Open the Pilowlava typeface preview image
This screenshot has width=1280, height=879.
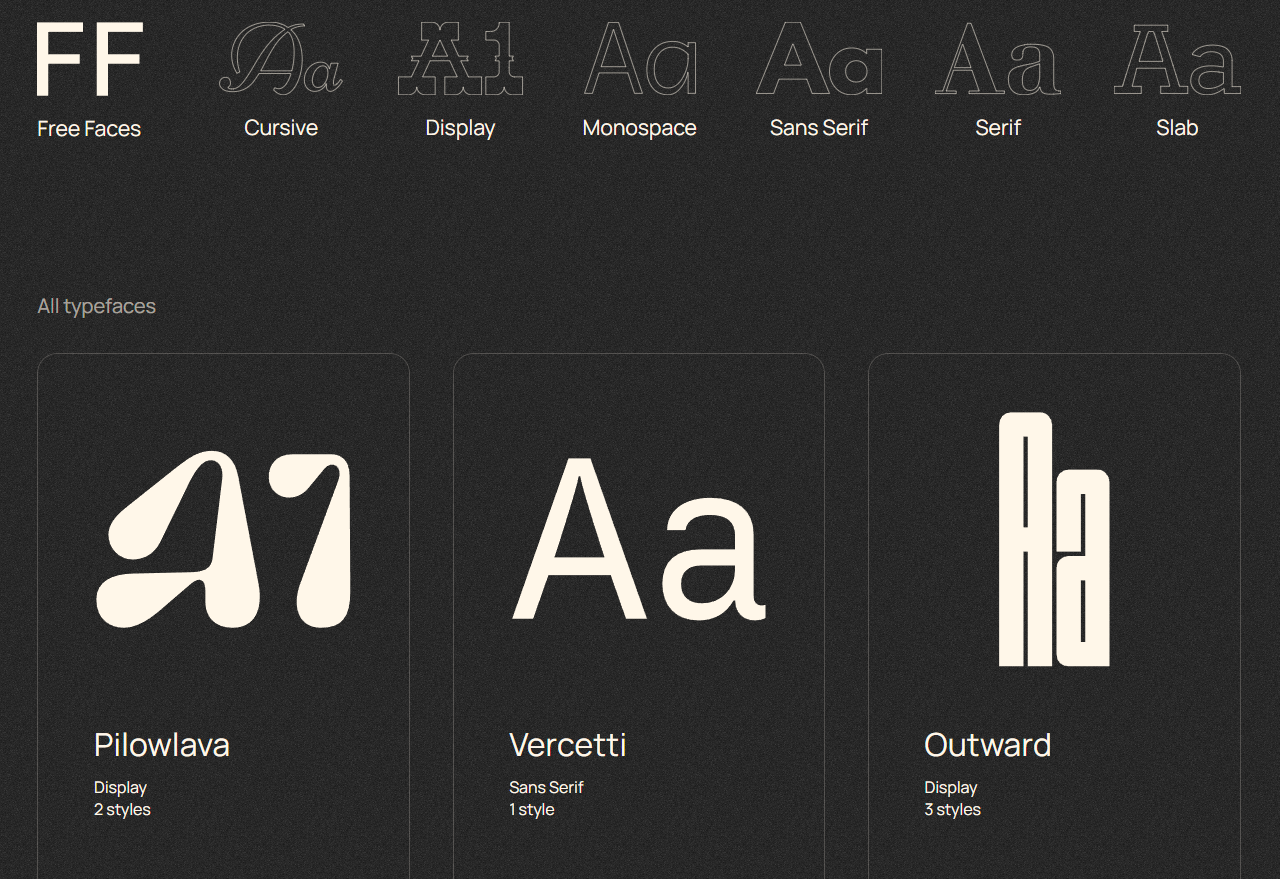(x=223, y=540)
